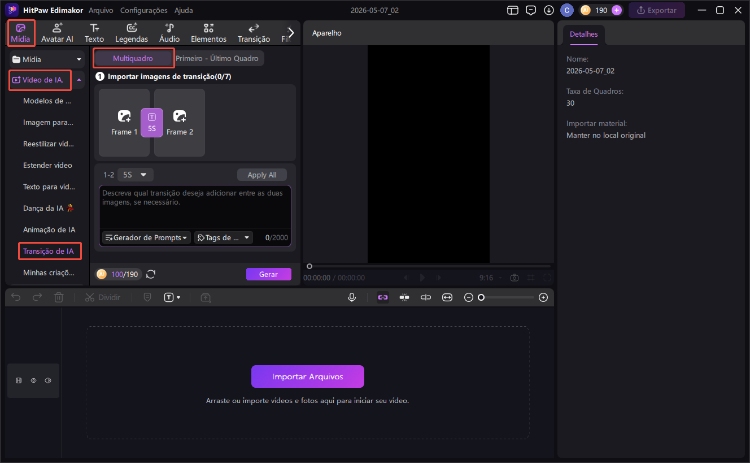The image size is (750, 463).
Task: Click the Exportar button
Action: click(x=657, y=10)
